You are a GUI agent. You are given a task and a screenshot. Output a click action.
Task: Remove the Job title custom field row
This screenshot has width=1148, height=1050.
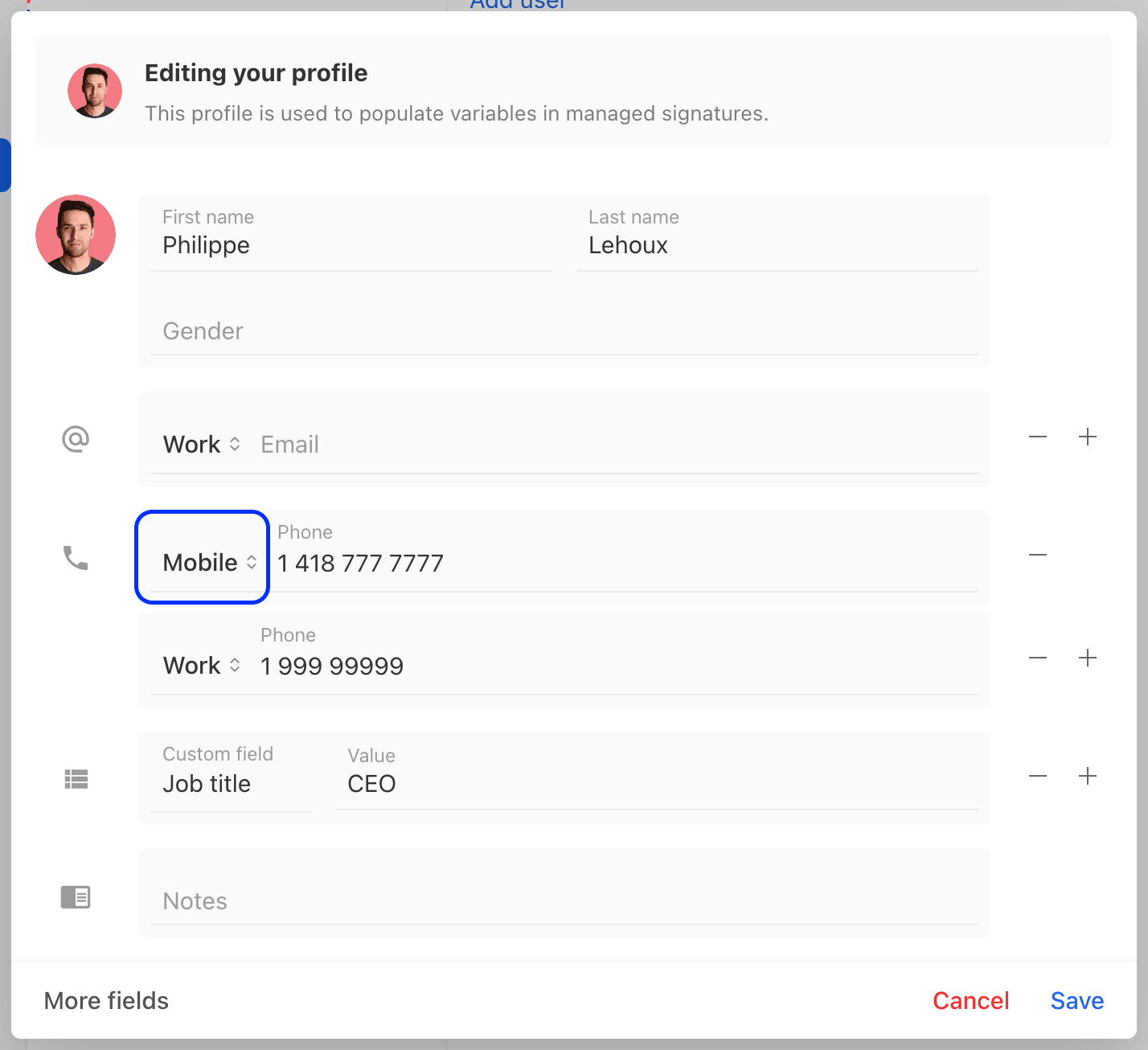[1038, 776]
